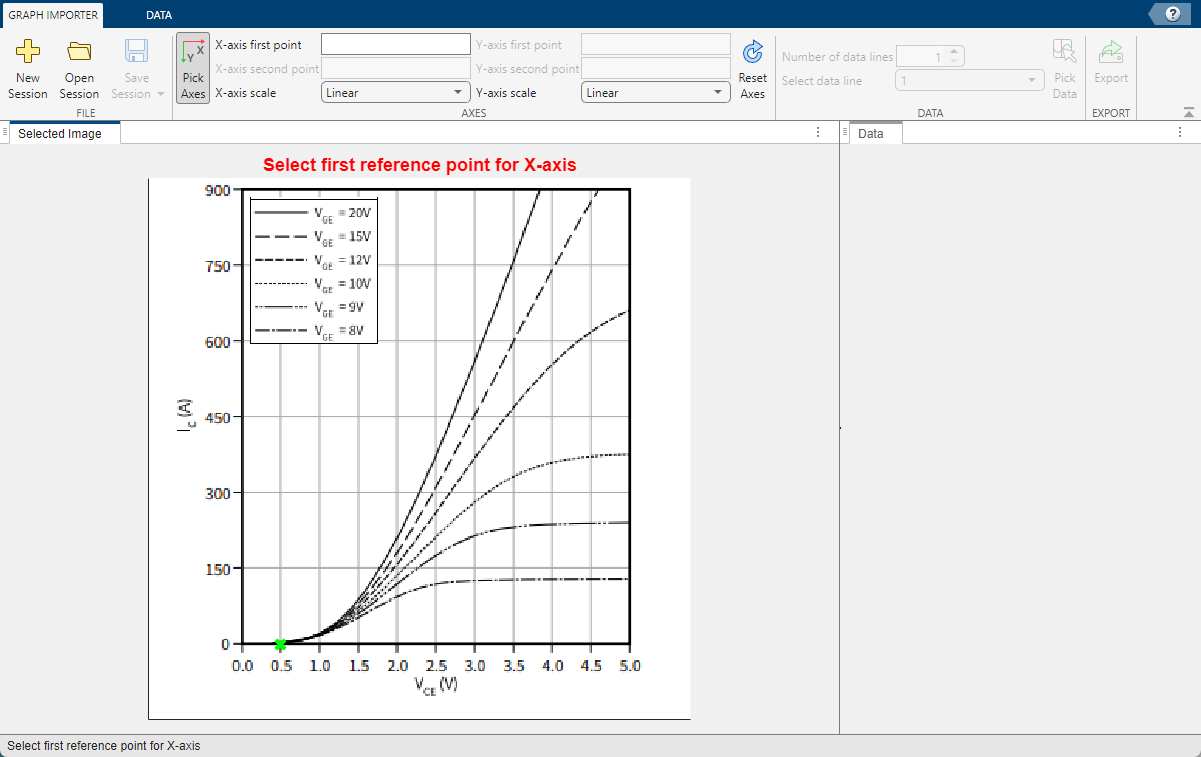
Task: Click the legend box in the graph image
Action: pos(313,270)
